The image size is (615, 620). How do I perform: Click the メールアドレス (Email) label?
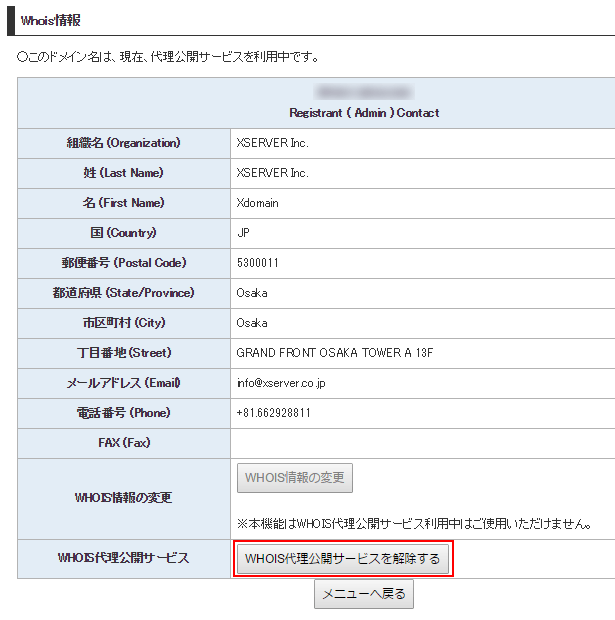pyautogui.click(x=123, y=383)
